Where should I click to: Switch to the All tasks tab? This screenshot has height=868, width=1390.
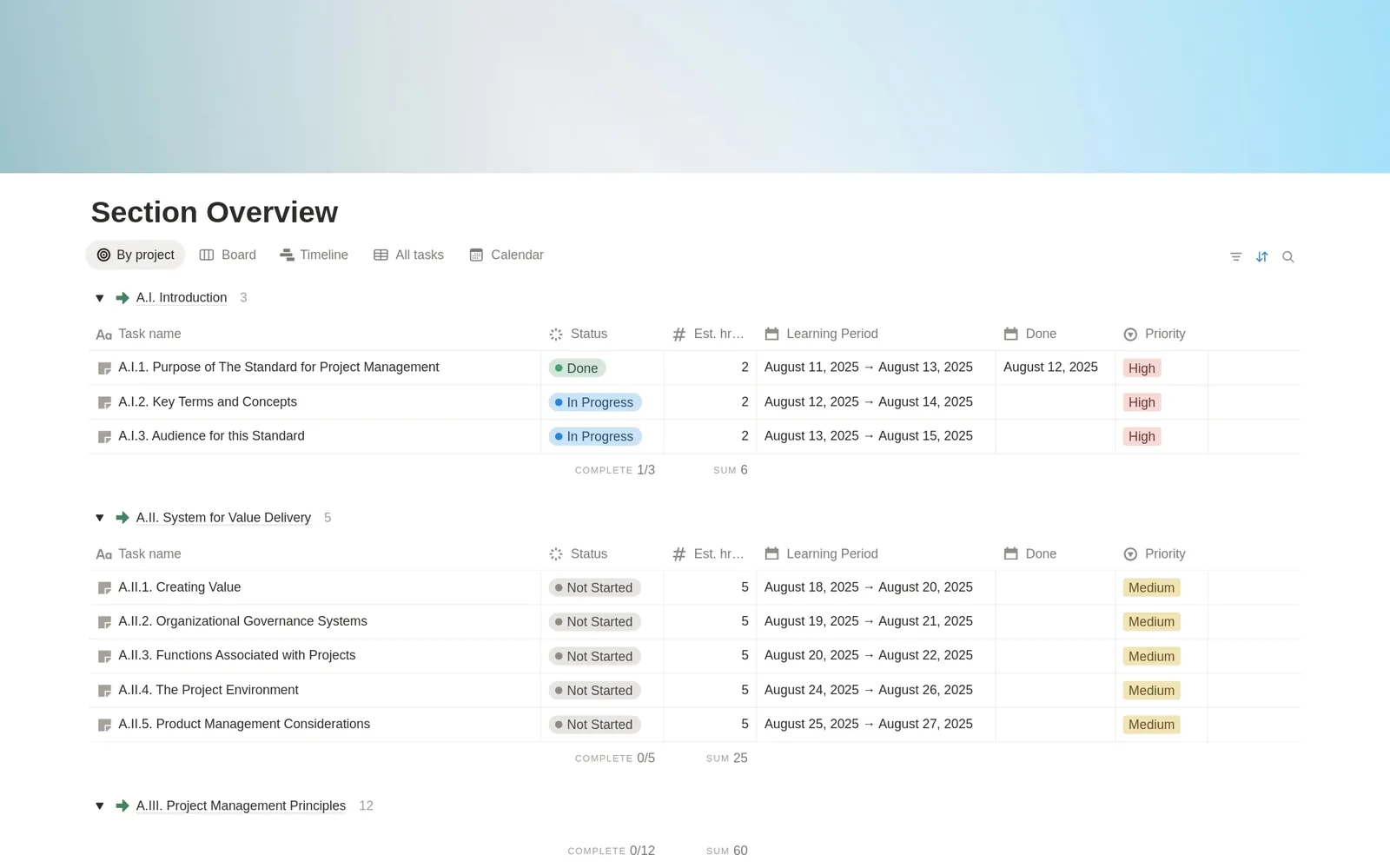[x=408, y=255]
